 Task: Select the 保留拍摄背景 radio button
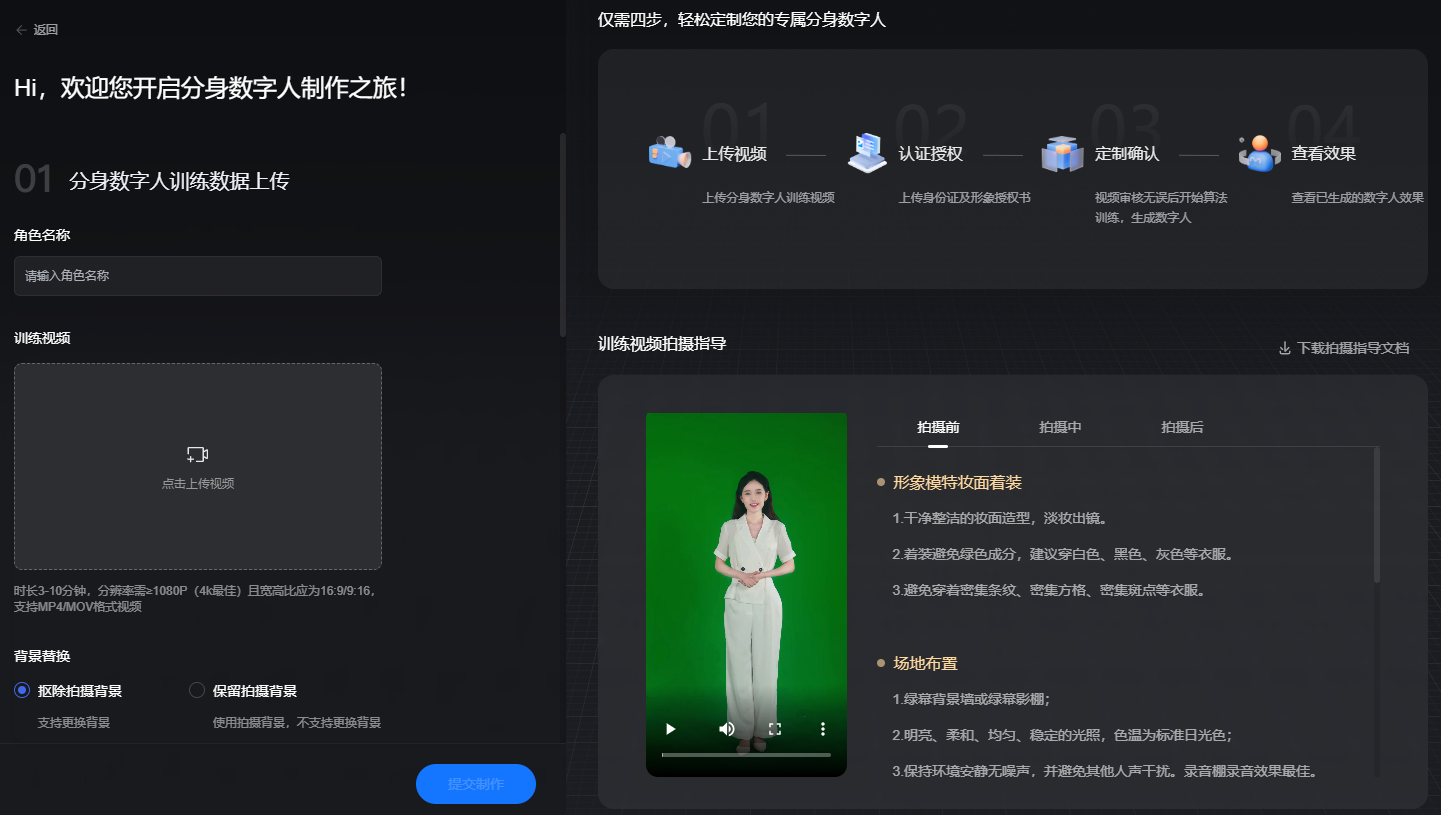[197, 690]
